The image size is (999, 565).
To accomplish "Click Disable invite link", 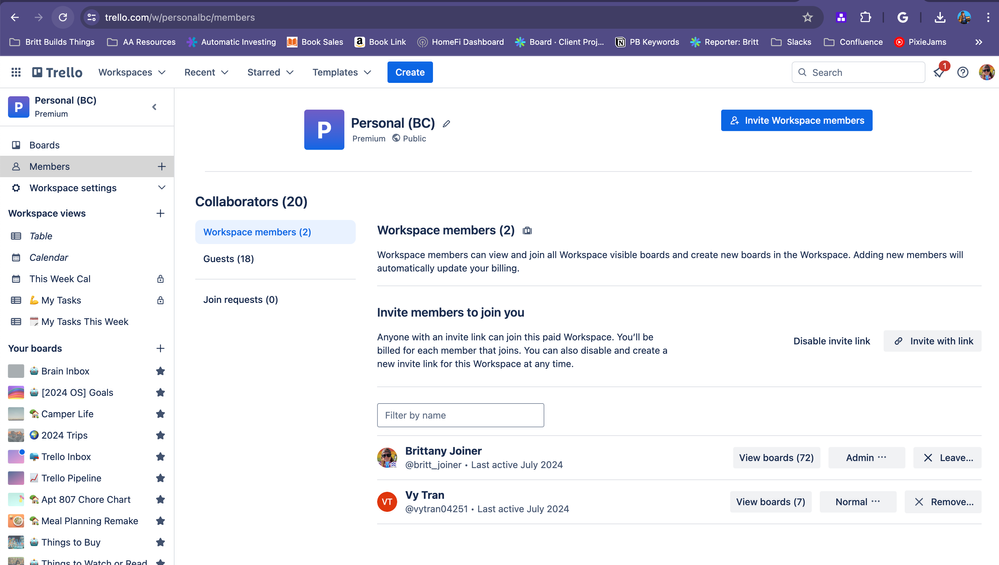I will click(831, 341).
